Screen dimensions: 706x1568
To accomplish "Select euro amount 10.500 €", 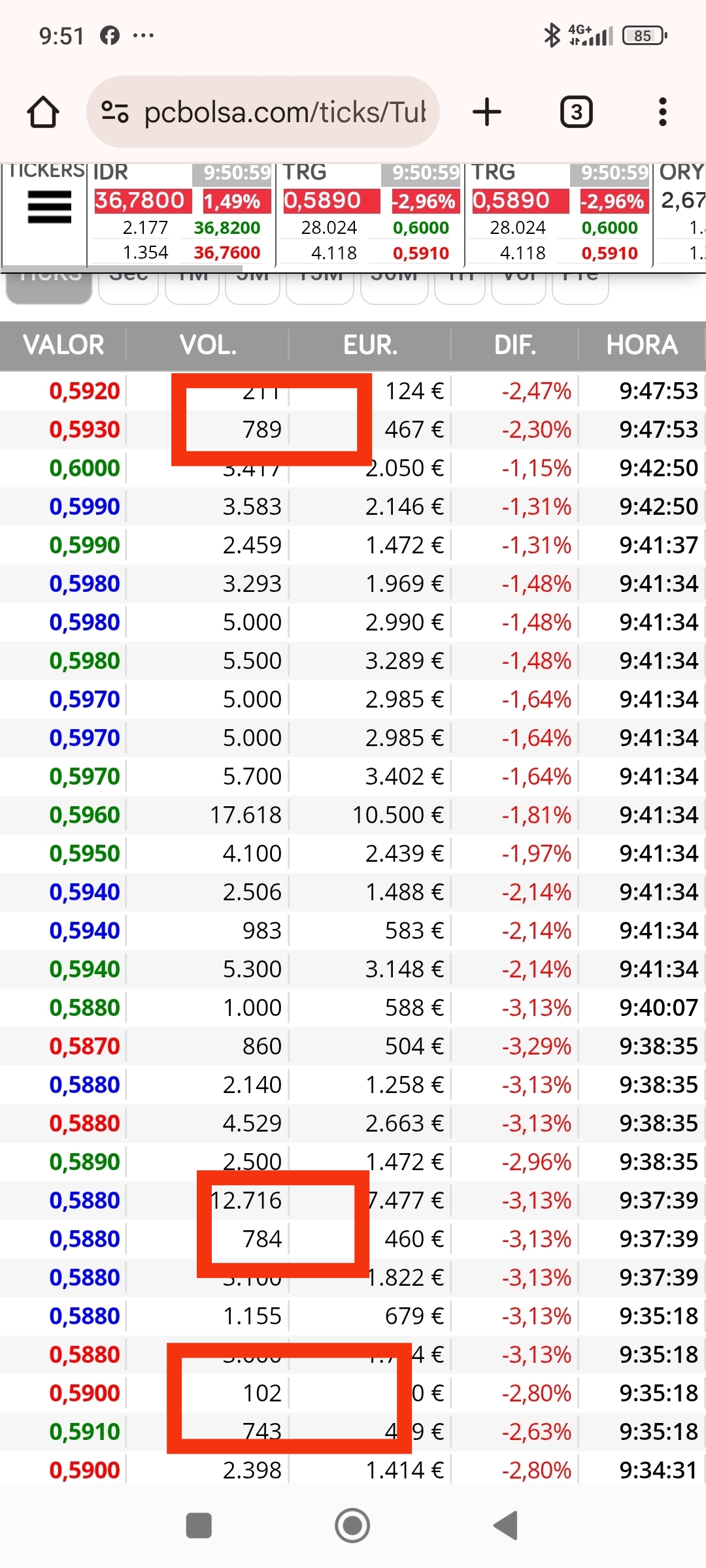I will pyautogui.click(x=398, y=815).
